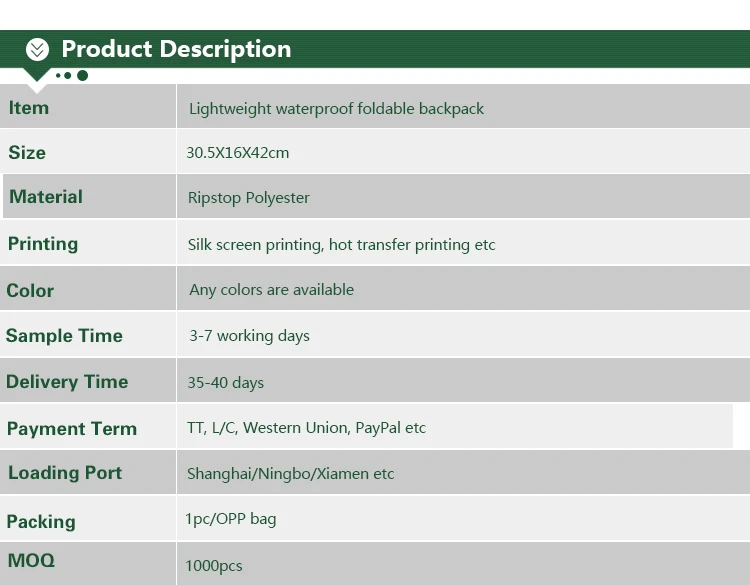
Task: Select the 1000pcs MOQ value
Action: coord(214,566)
